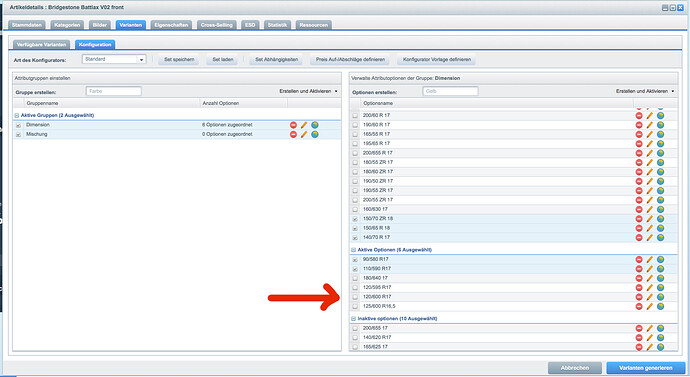
Task: Open translation globe for 180/60 ZR 17
Action: pos(661,172)
